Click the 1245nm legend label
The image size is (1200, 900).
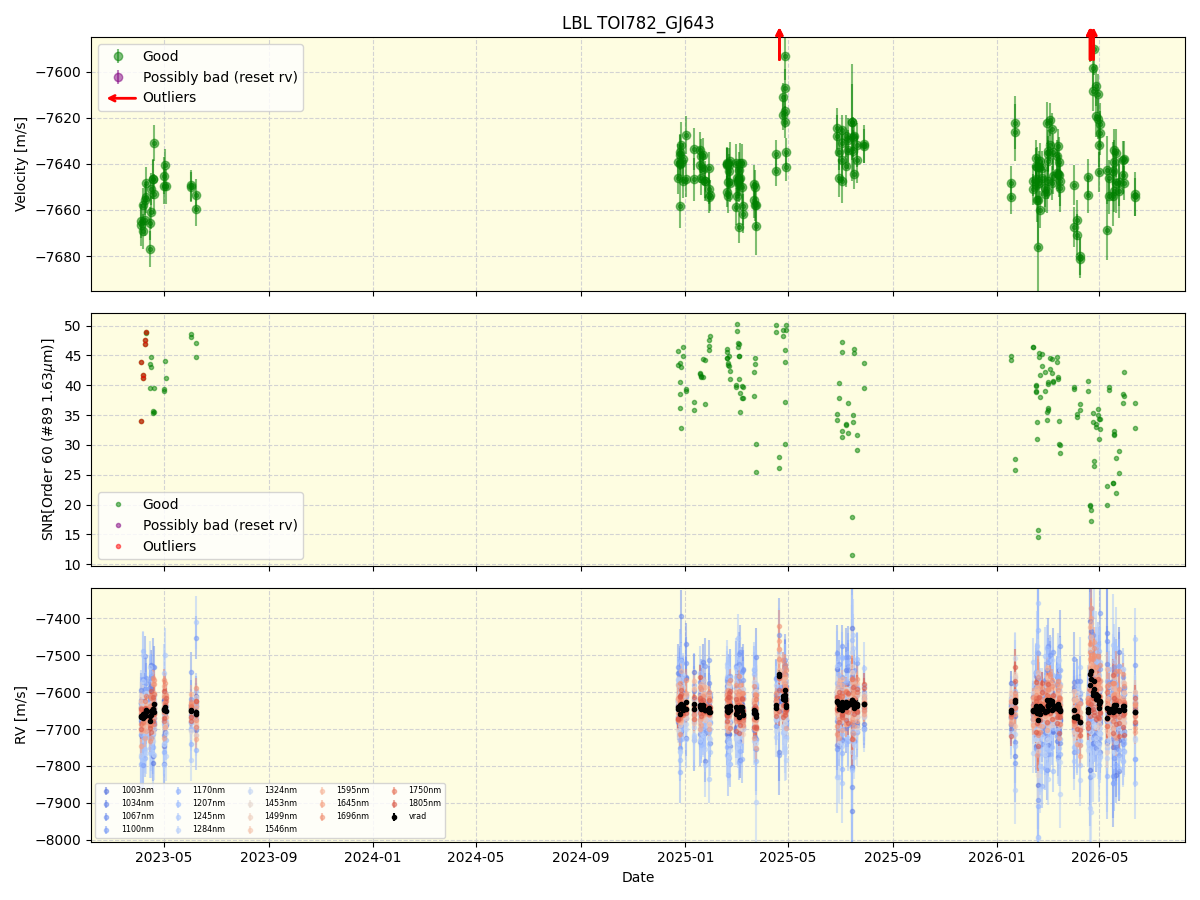point(208,816)
